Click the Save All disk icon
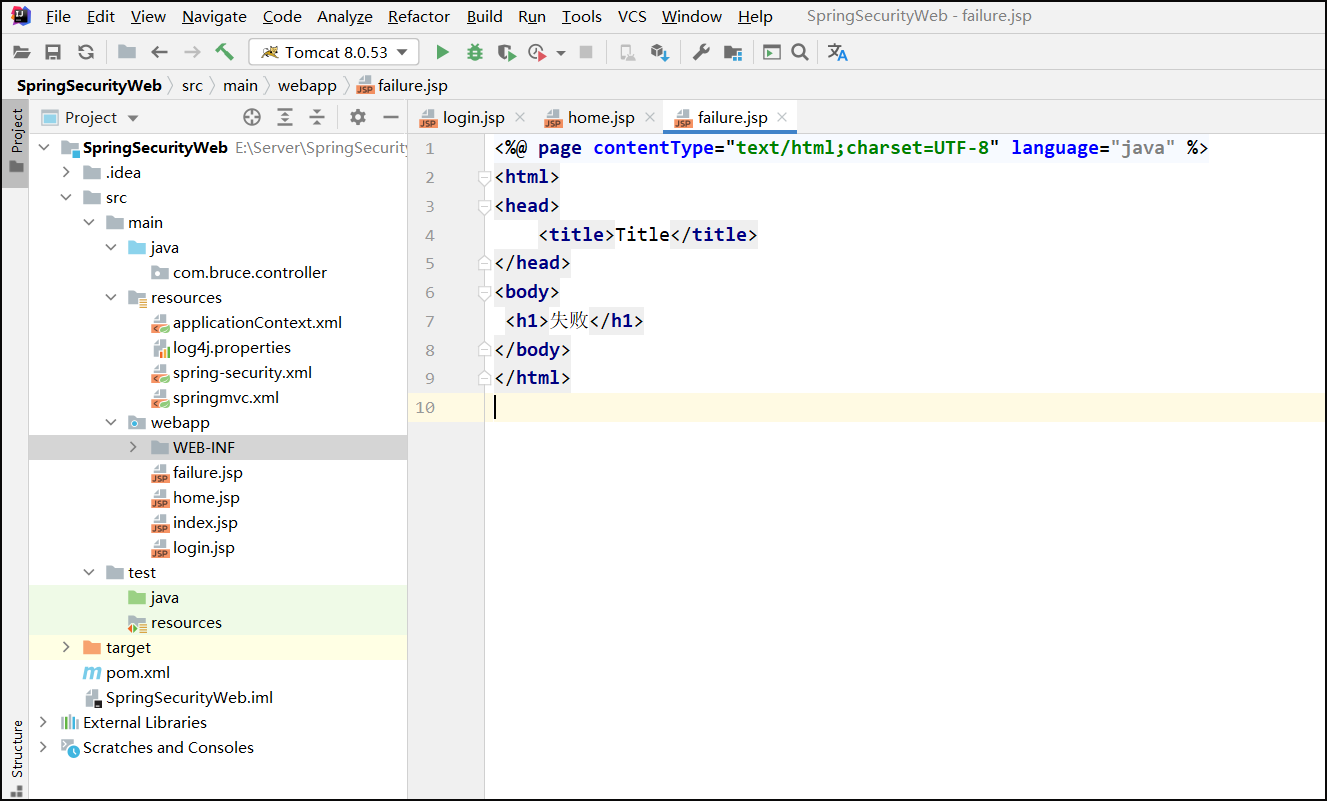 tap(53, 52)
